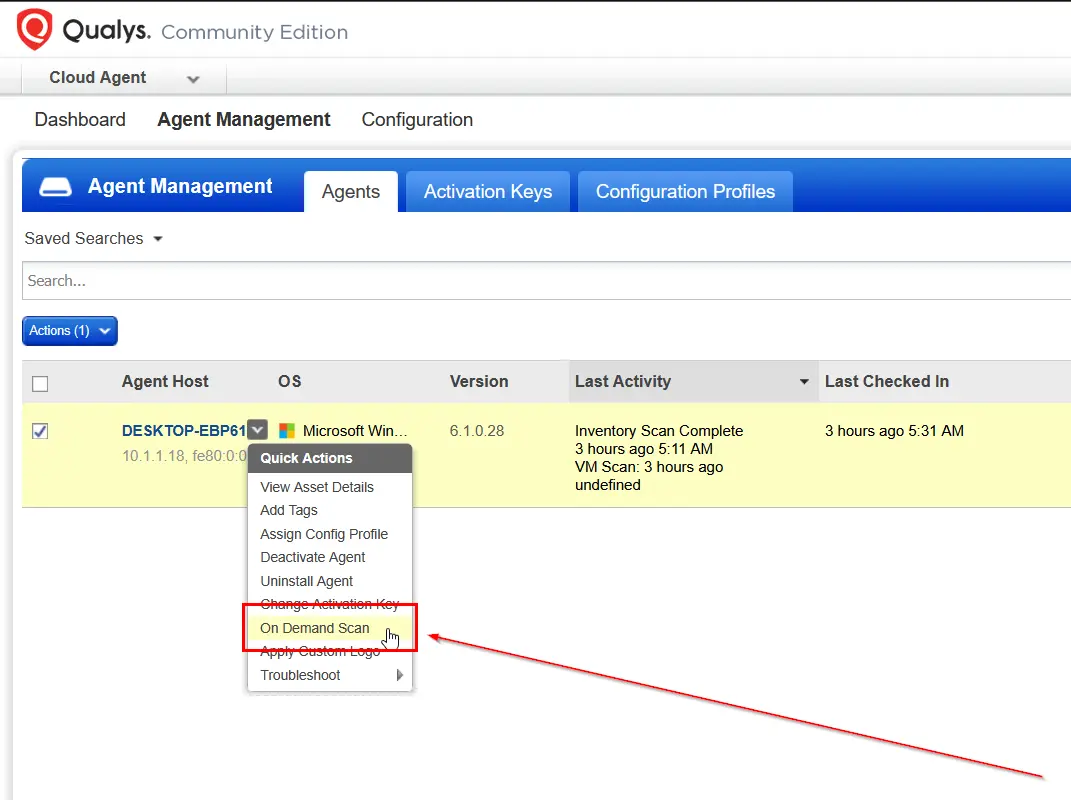Switch to the Activation Keys tab
The width and height of the screenshot is (1071, 800).
click(x=488, y=192)
